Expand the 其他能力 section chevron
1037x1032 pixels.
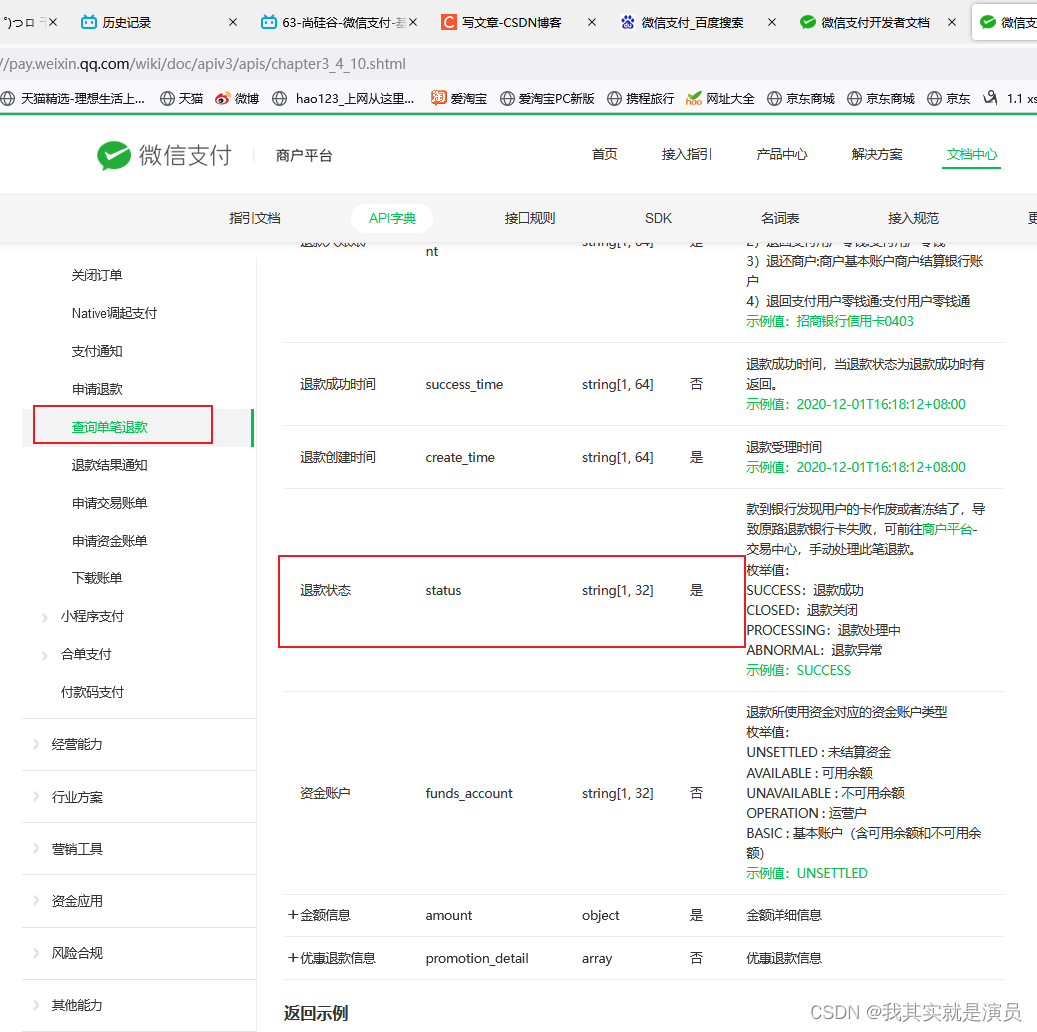tap(36, 1005)
